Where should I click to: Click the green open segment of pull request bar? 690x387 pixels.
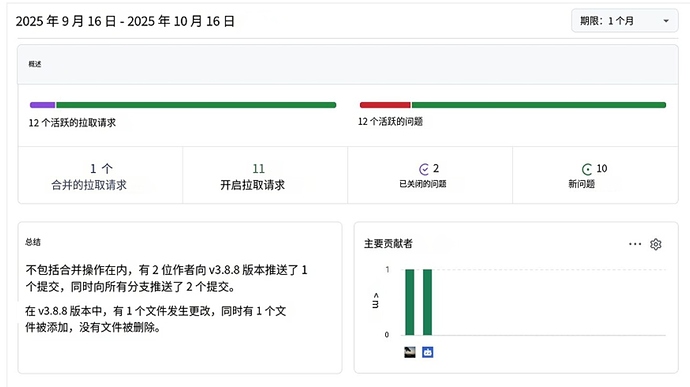click(x=196, y=105)
